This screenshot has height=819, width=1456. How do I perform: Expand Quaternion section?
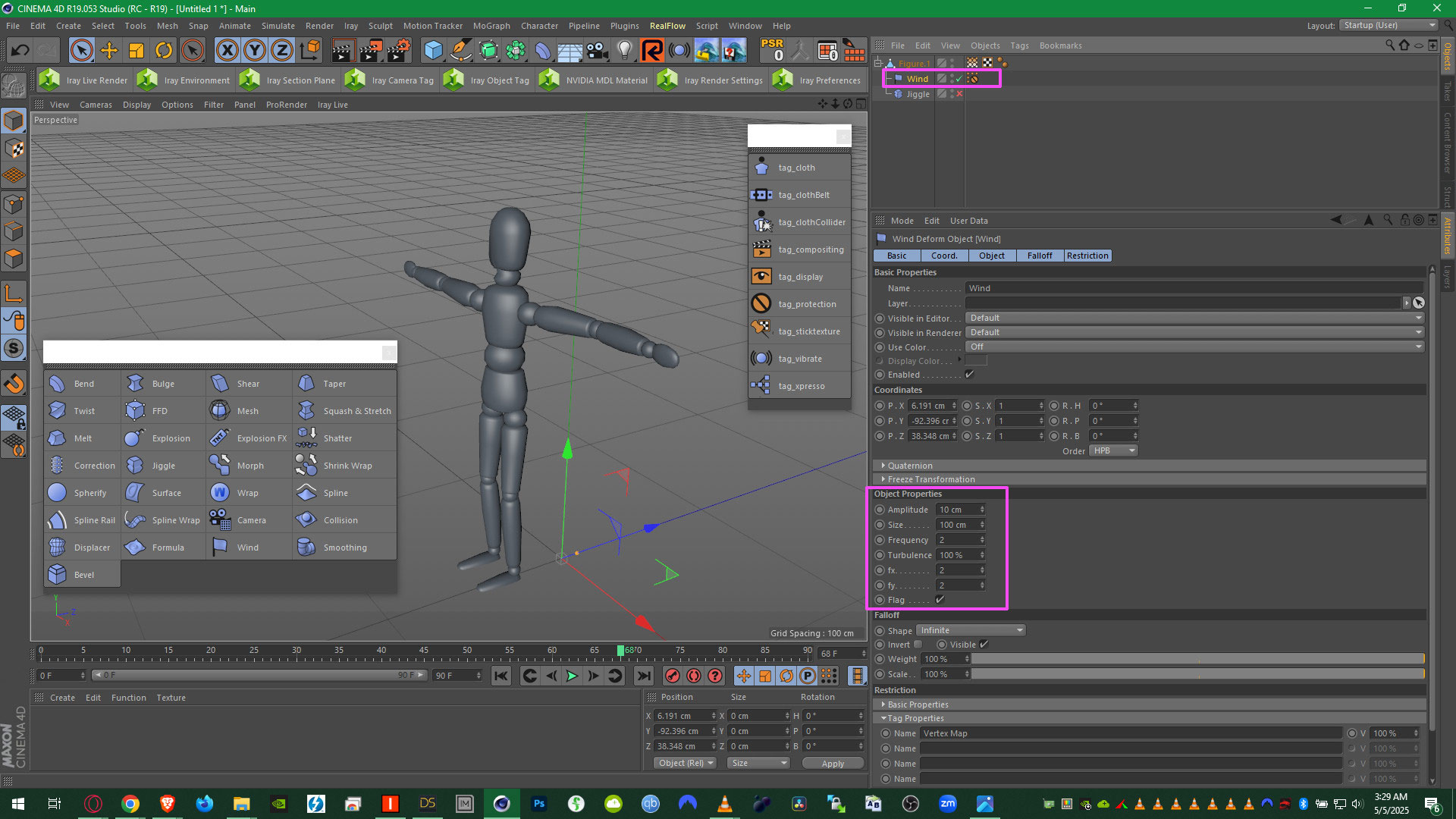click(909, 466)
